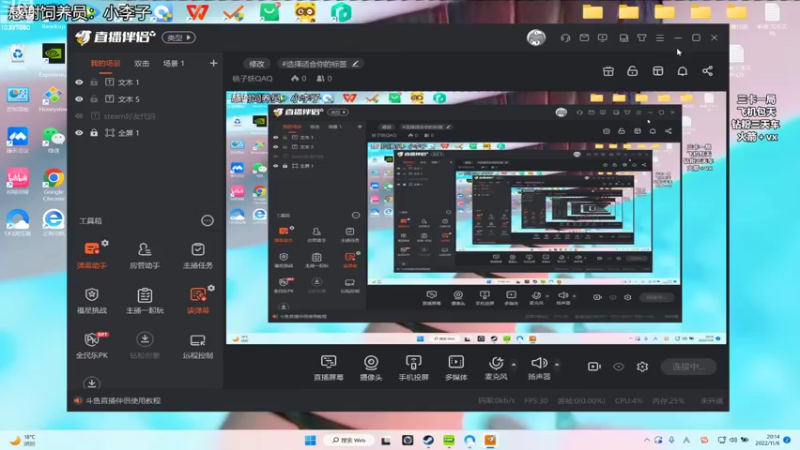The image size is (800, 450).
Task: Toggle visibility of 文本 5 layer
Action: [x=79, y=99]
